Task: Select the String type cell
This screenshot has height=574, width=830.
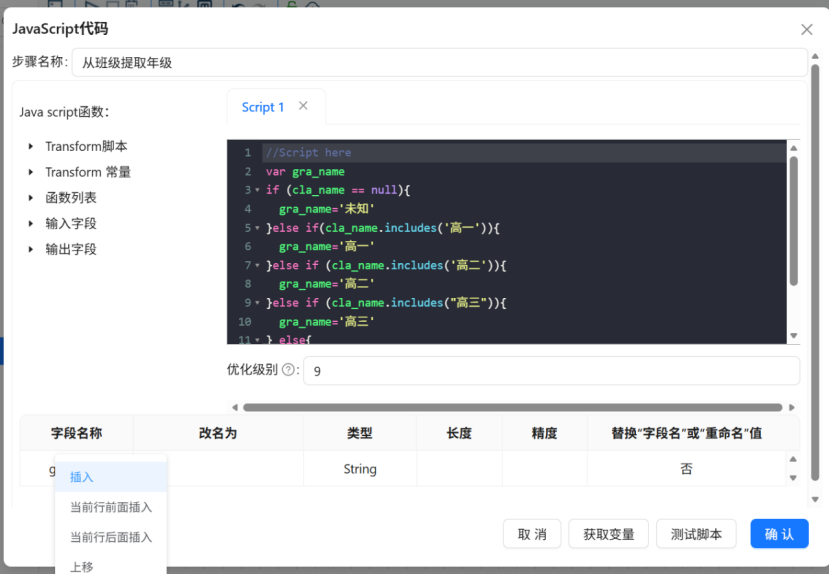Action: pos(360,469)
